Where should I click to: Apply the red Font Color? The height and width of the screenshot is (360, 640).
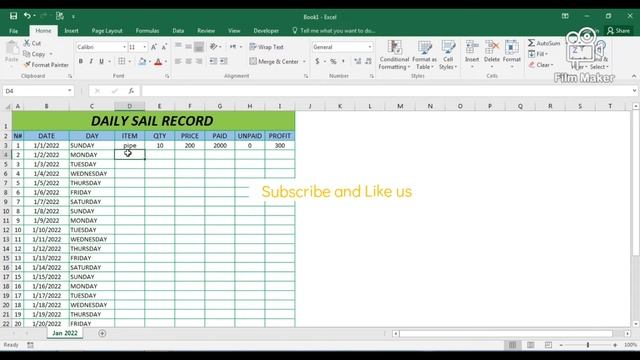click(x=158, y=62)
